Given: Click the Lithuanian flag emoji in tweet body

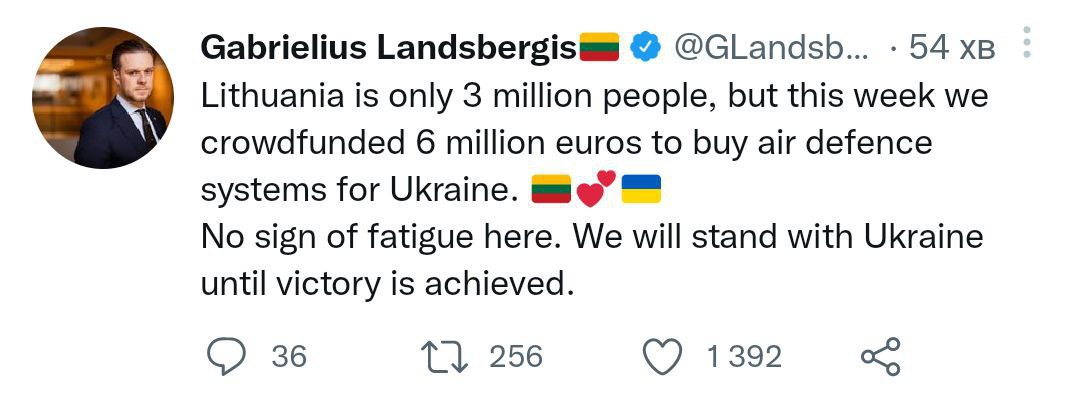Looking at the screenshot, I should (x=551, y=189).
